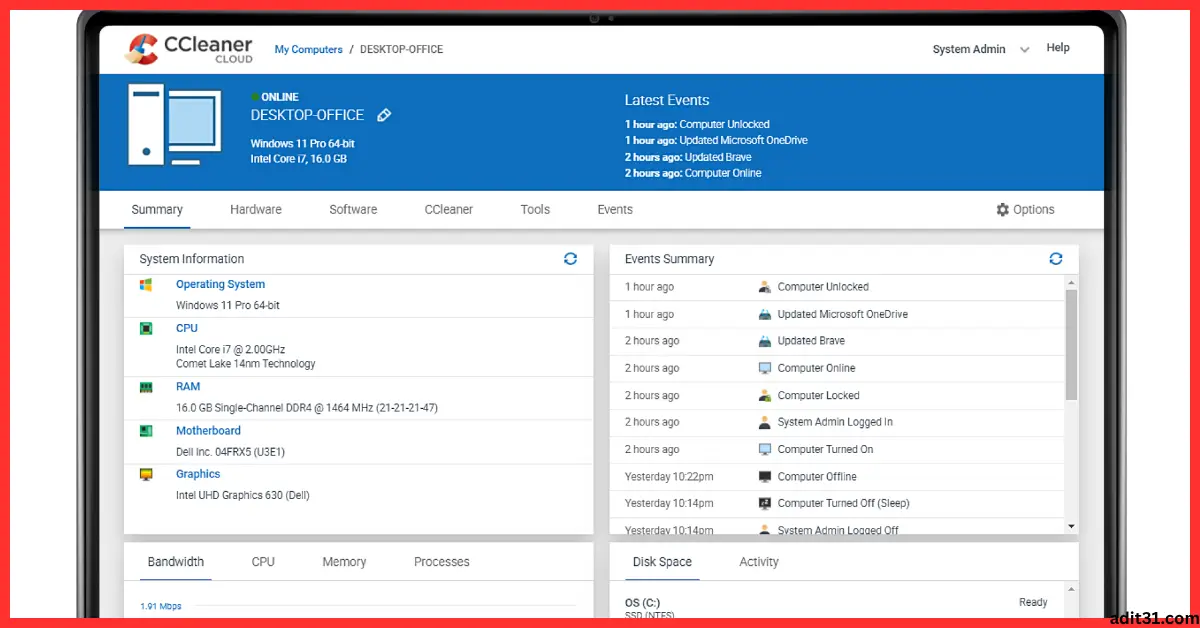This screenshot has width=1200, height=628.
Task: Click the Options gear icon
Action: point(1003,210)
